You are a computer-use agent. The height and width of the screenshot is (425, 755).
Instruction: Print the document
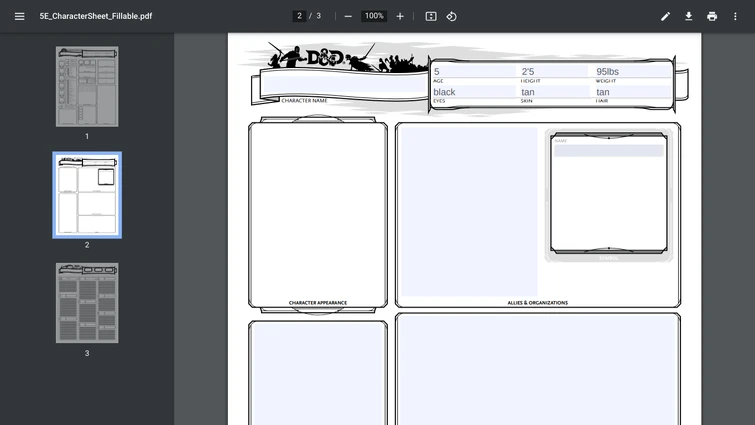click(712, 16)
